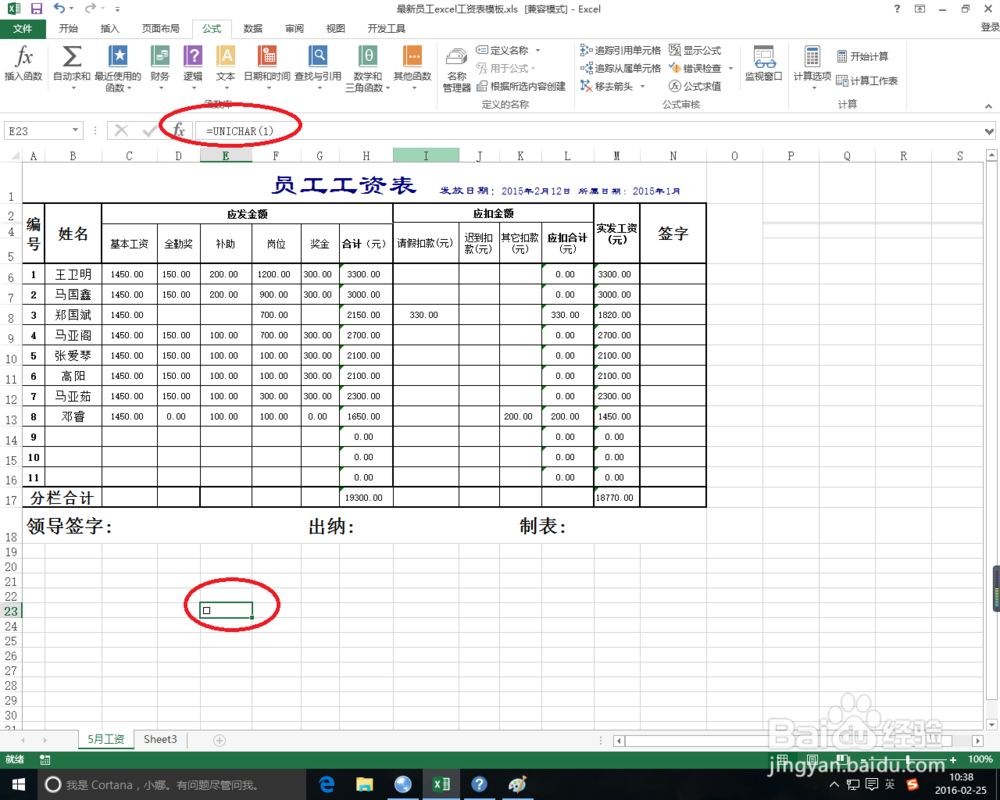The height and width of the screenshot is (800, 1000).
Task: Open the Ribbon Display Options button
Action: tap(920, 9)
